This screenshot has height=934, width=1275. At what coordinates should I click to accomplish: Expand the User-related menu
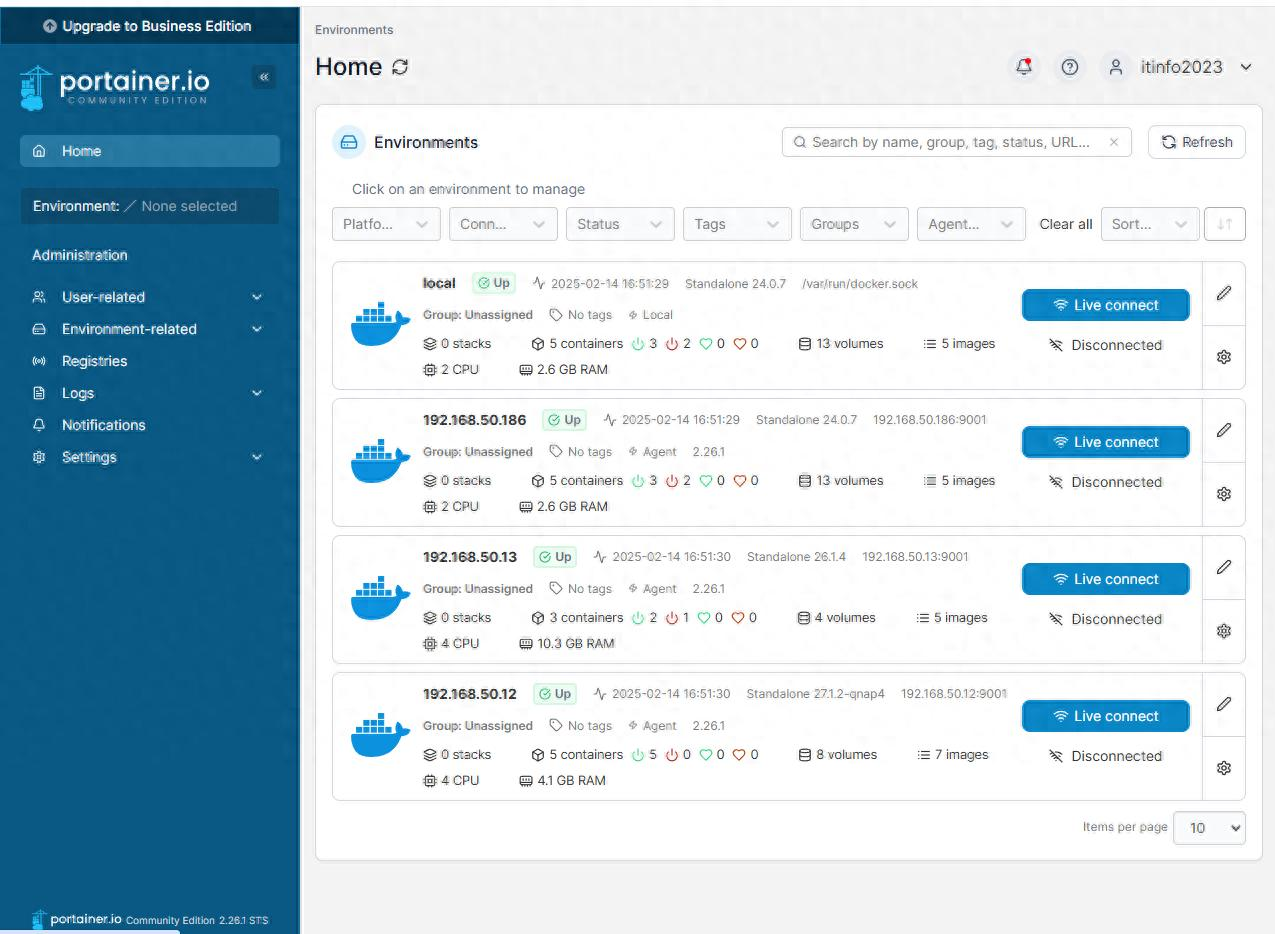(x=149, y=297)
